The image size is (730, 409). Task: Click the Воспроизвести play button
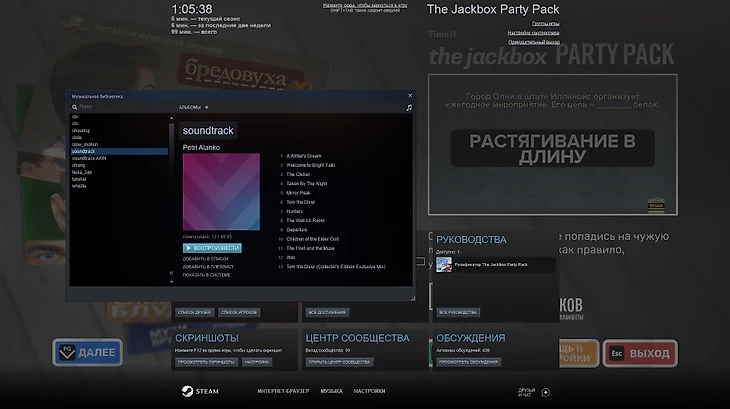tap(212, 248)
